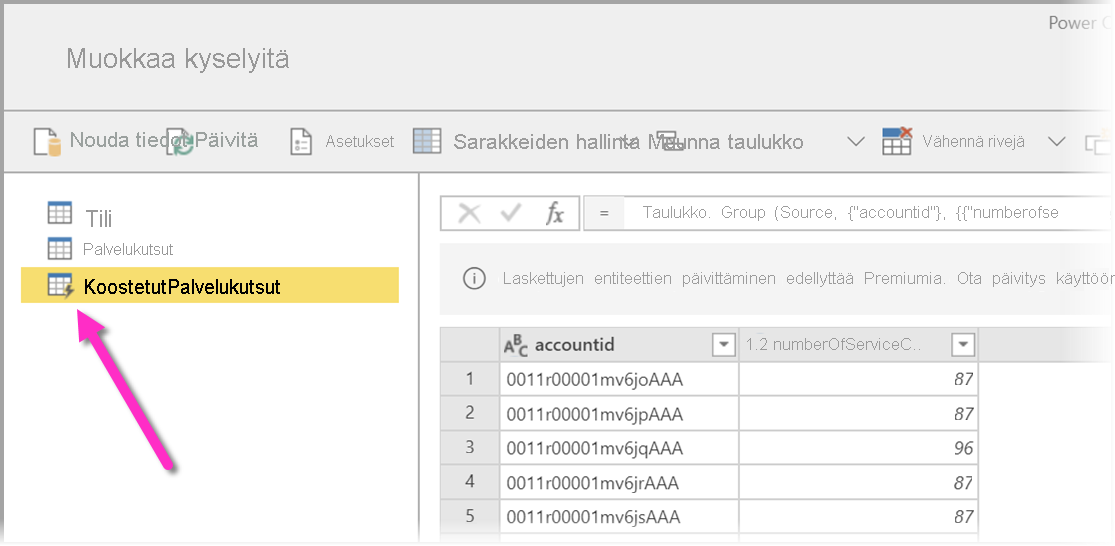Screen dimensions: 1115x546
Task: Click the fx function icon
Action: (x=554, y=213)
